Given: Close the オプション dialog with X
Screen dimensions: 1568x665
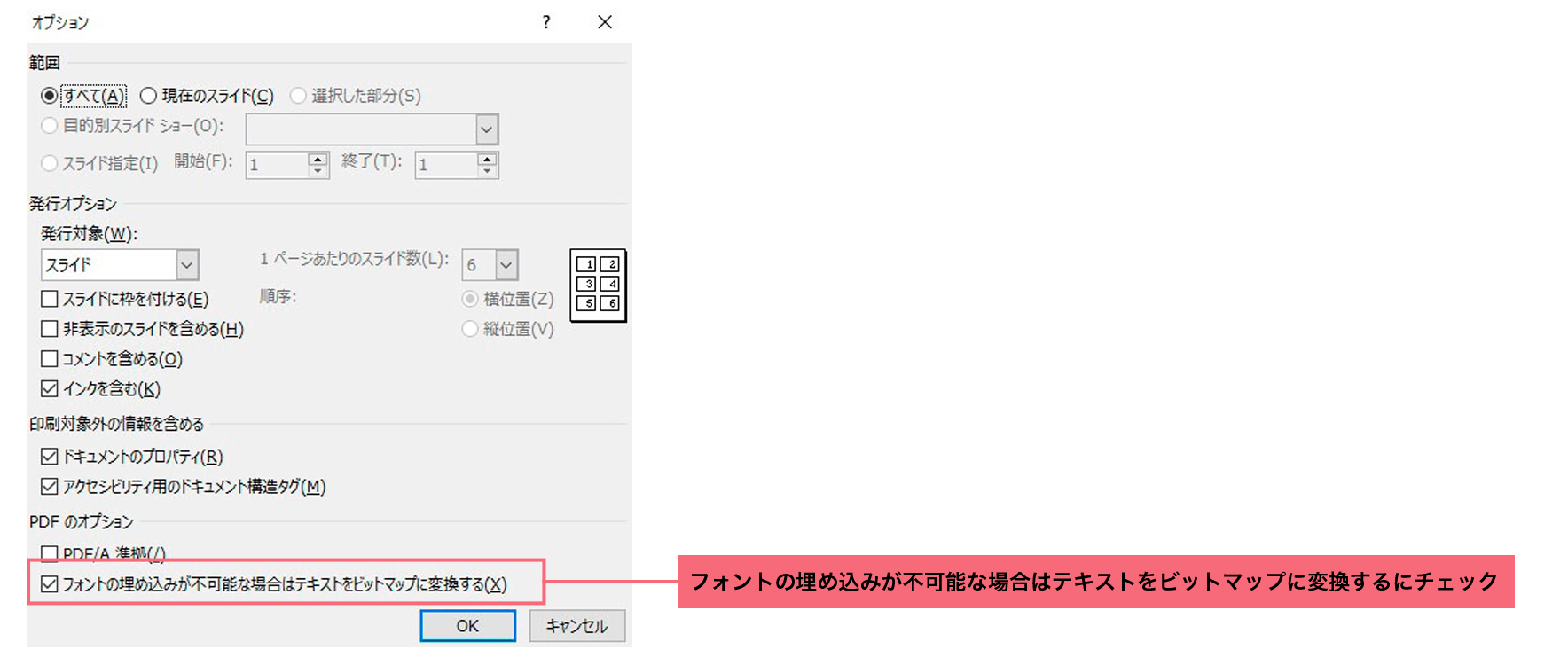Looking at the screenshot, I should pyautogui.click(x=605, y=22).
